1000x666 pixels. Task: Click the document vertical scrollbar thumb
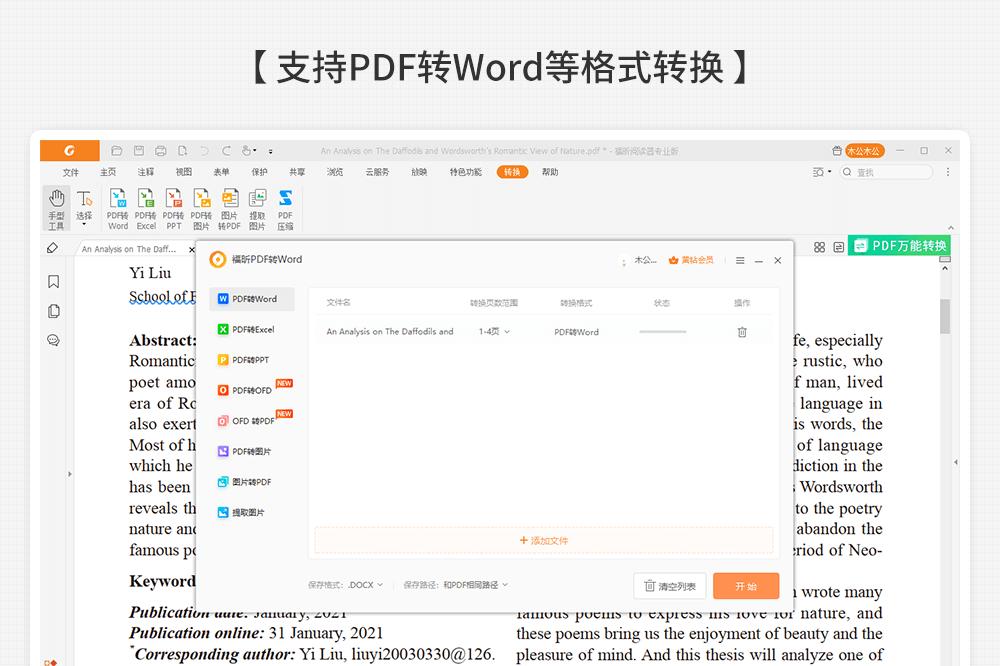[x=945, y=316]
